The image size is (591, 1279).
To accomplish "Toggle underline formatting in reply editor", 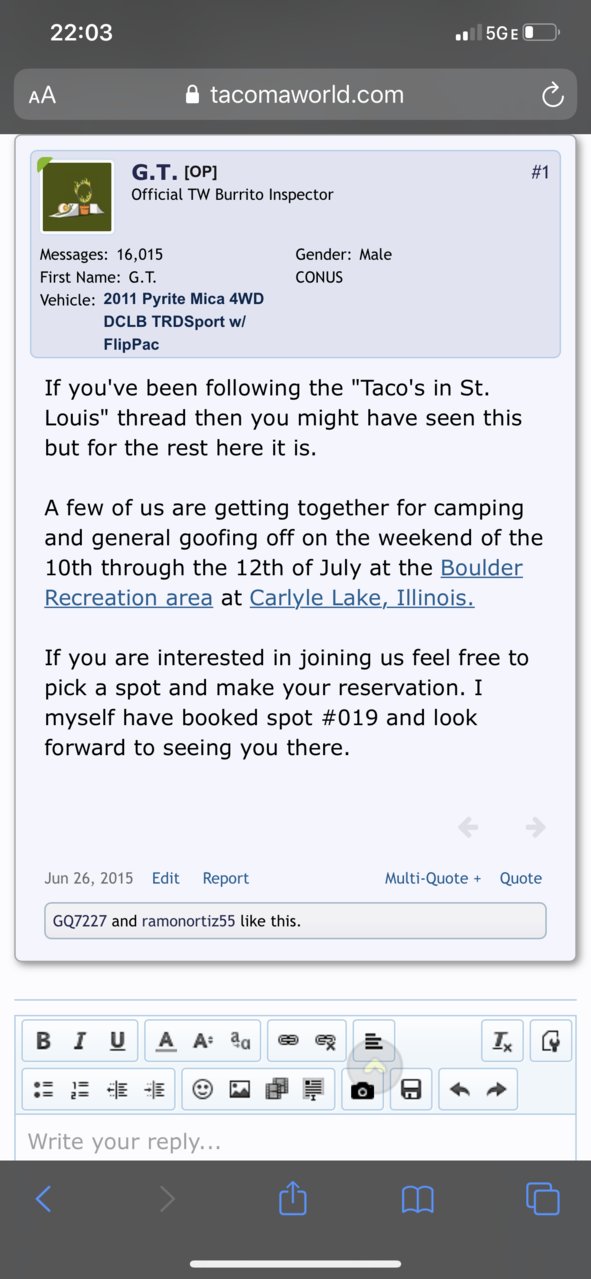I will click(117, 1041).
